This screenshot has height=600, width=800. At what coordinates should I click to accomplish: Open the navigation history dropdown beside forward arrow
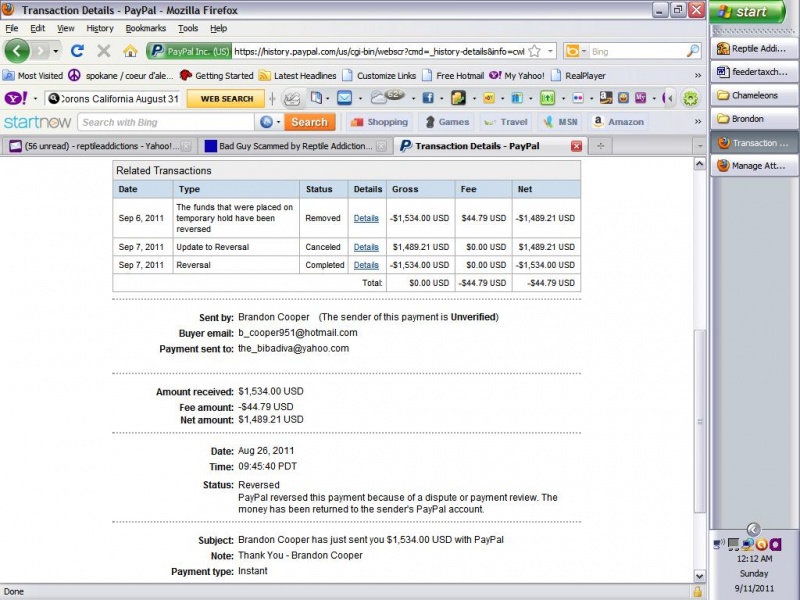pyautogui.click(x=56, y=51)
